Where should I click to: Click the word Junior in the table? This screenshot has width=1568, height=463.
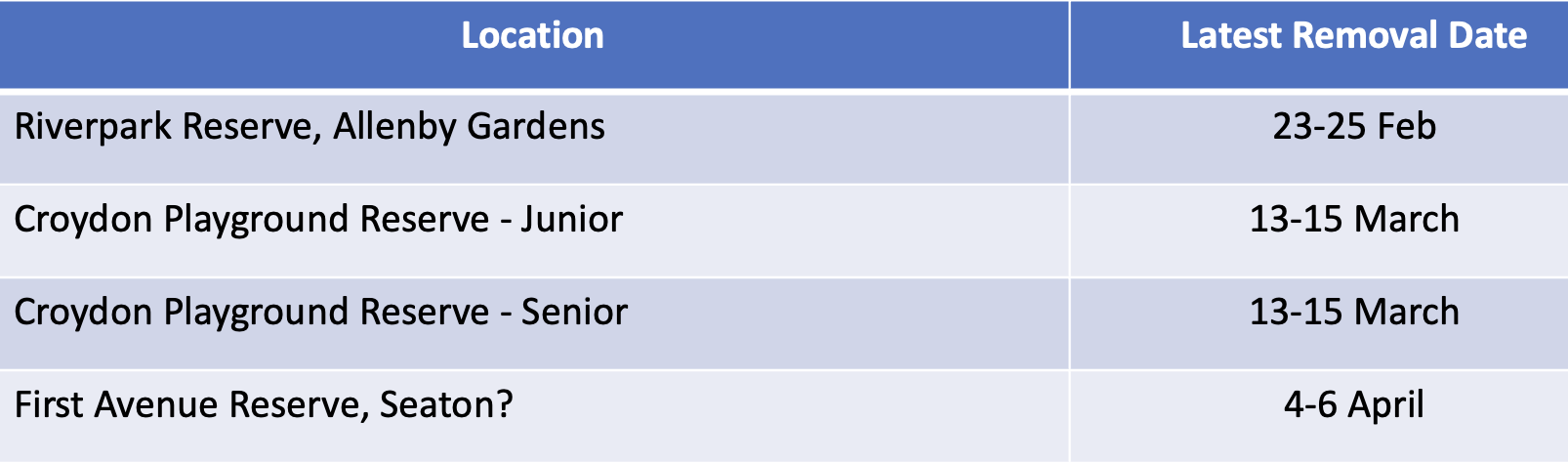(571, 219)
